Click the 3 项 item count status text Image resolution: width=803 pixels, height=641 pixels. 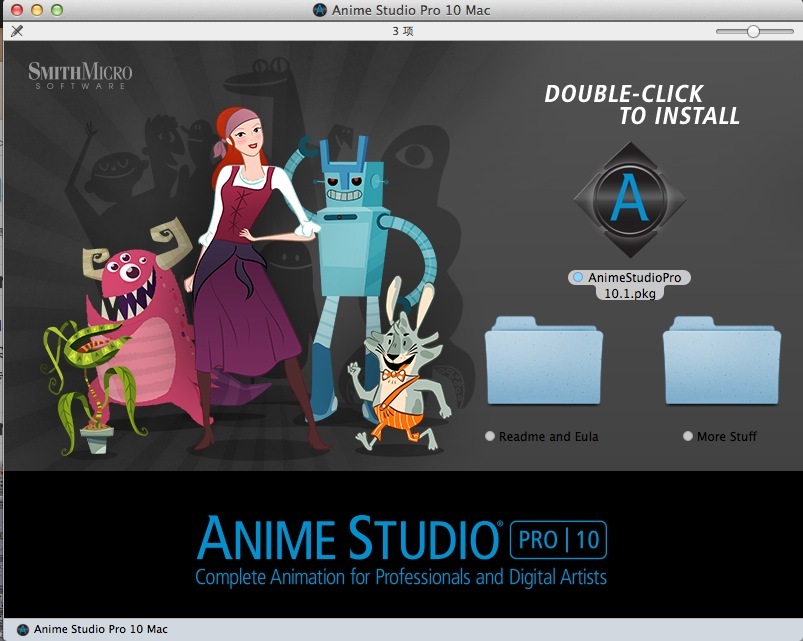click(402, 31)
